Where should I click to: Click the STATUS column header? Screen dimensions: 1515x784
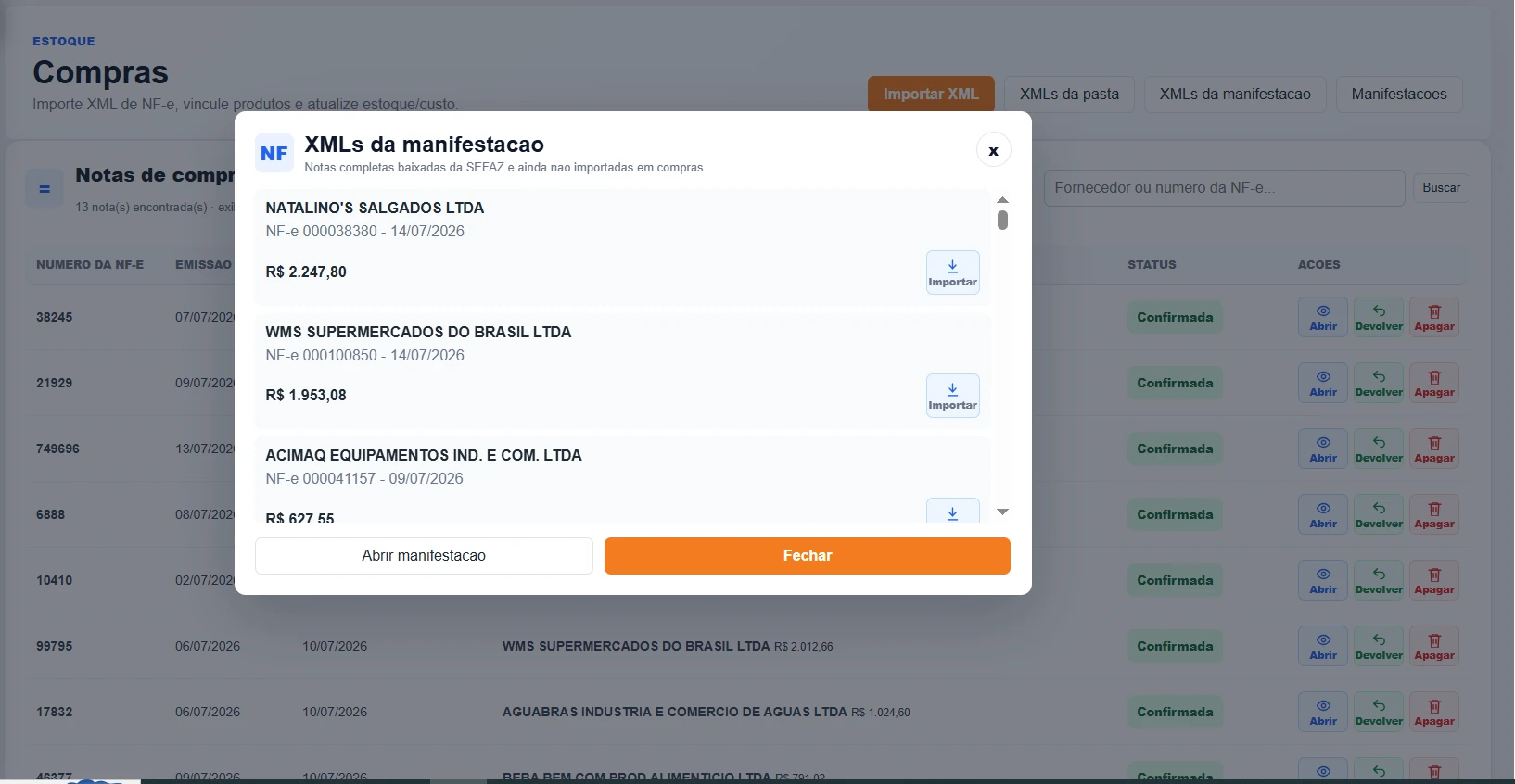pos(1152,265)
